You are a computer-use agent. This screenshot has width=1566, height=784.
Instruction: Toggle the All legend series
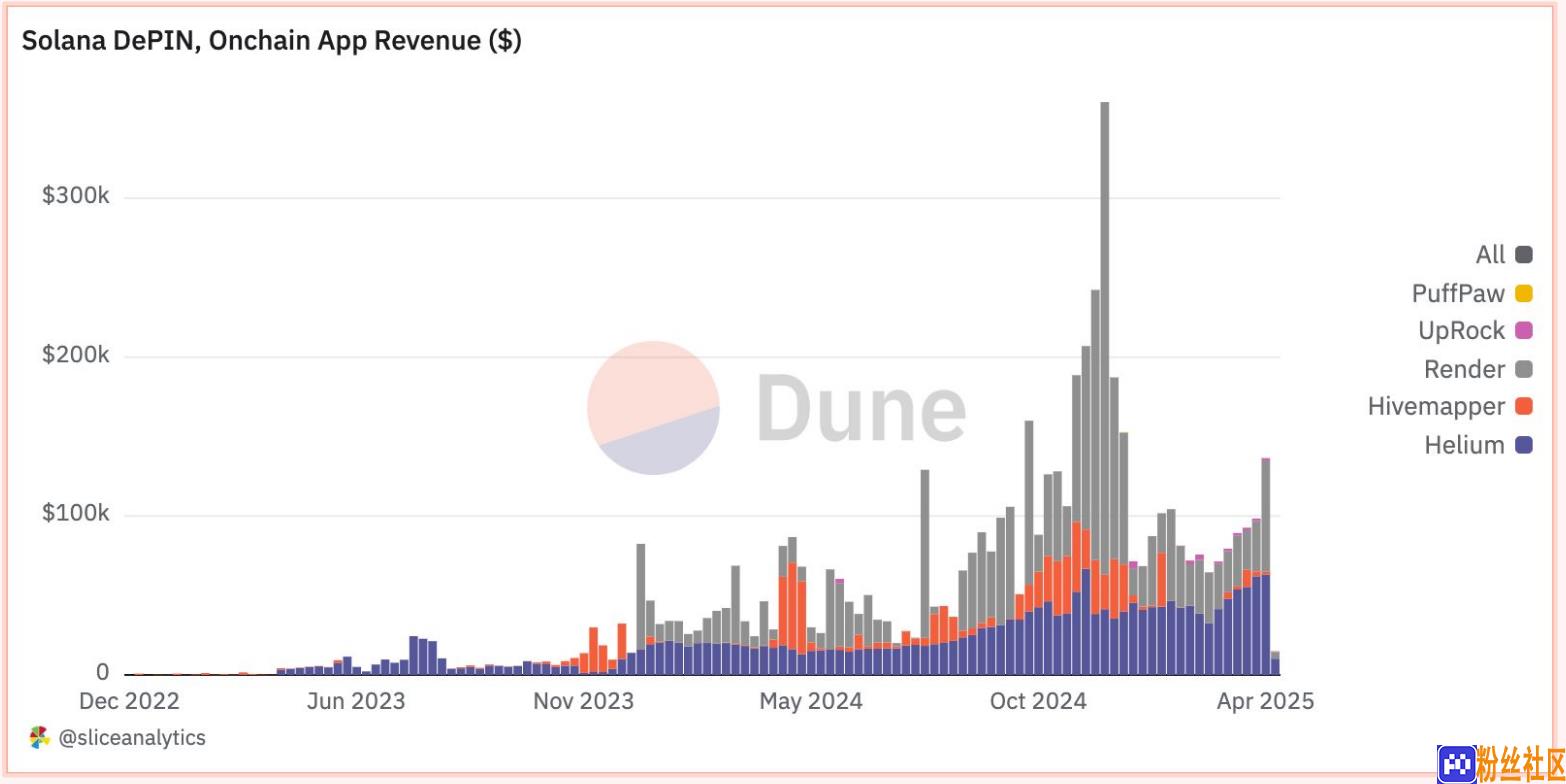click(1503, 255)
